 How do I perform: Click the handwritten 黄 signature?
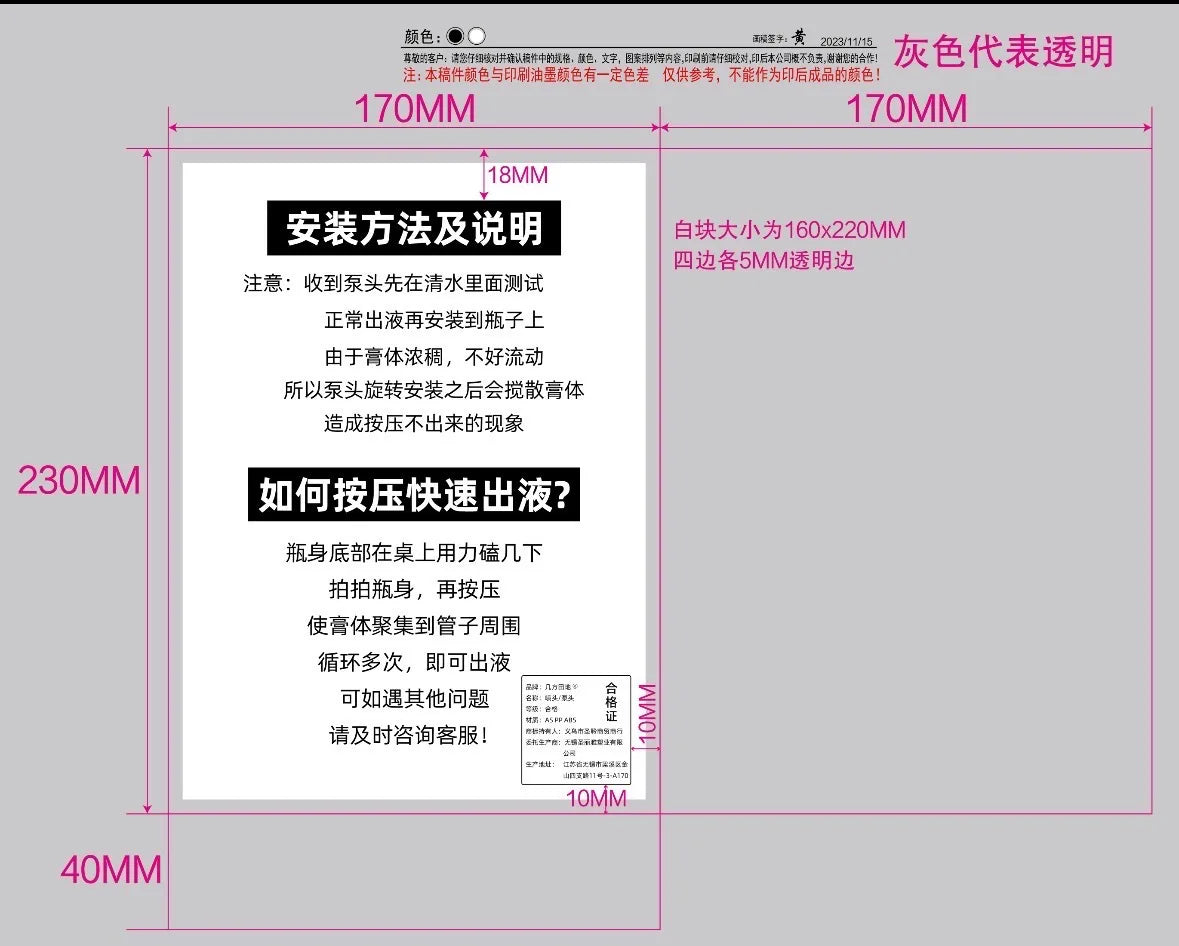coord(798,37)
